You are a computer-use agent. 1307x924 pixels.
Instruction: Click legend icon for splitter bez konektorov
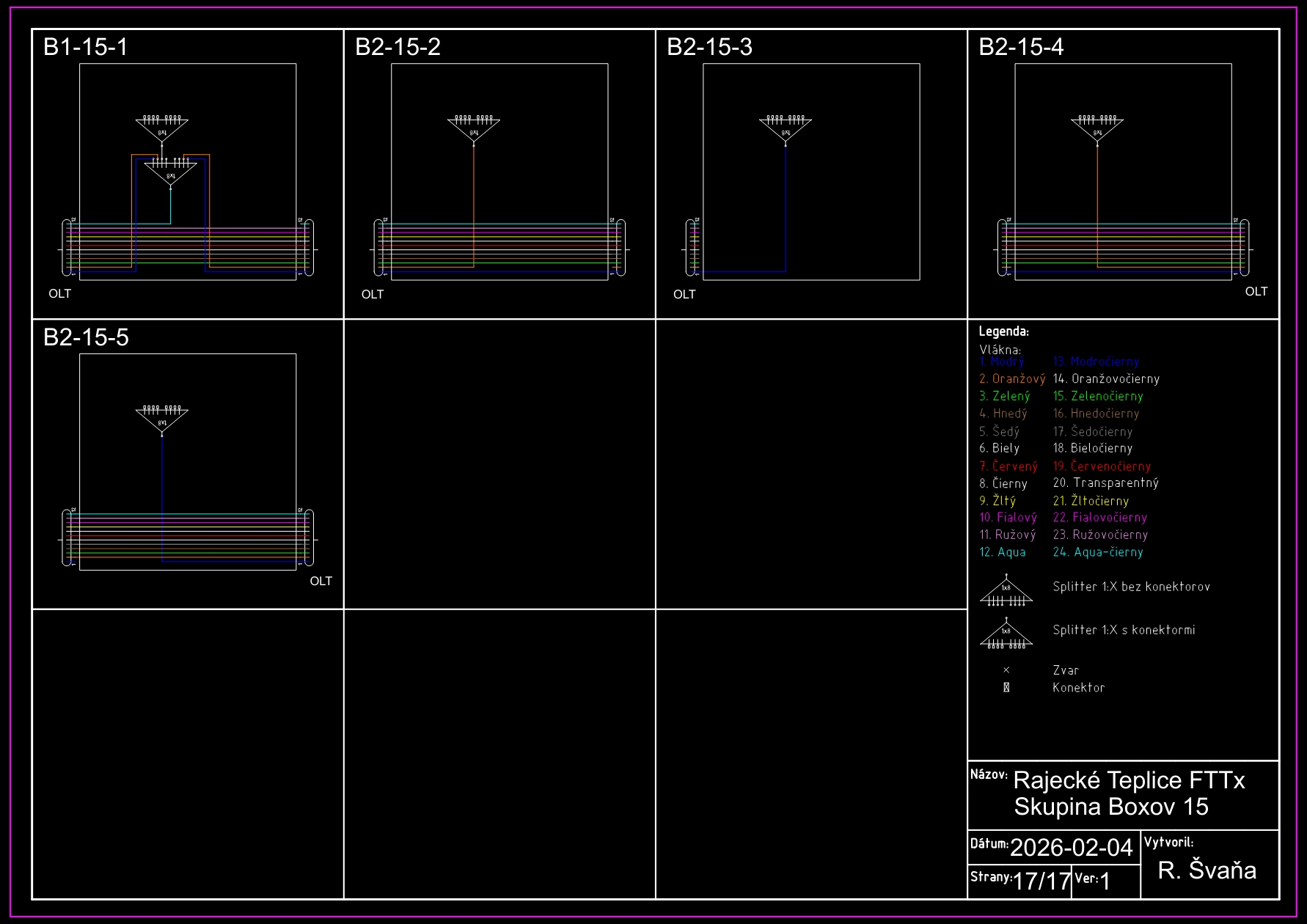click(1006, 593)
